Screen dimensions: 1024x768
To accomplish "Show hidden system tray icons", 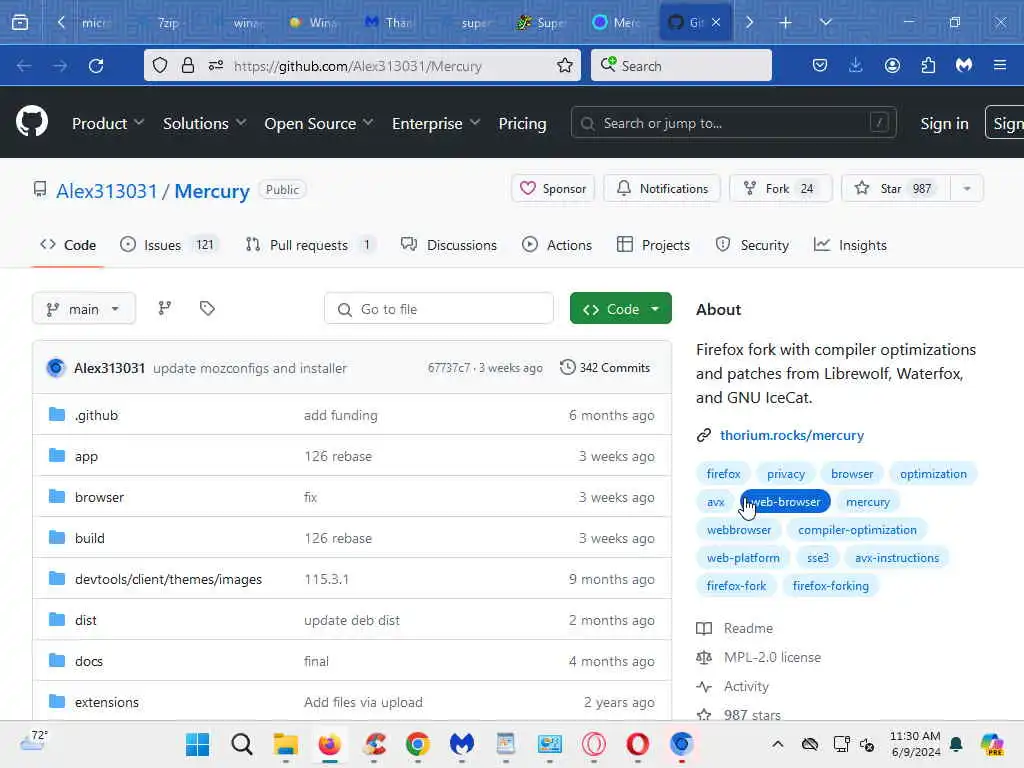I will click(777, 744).
